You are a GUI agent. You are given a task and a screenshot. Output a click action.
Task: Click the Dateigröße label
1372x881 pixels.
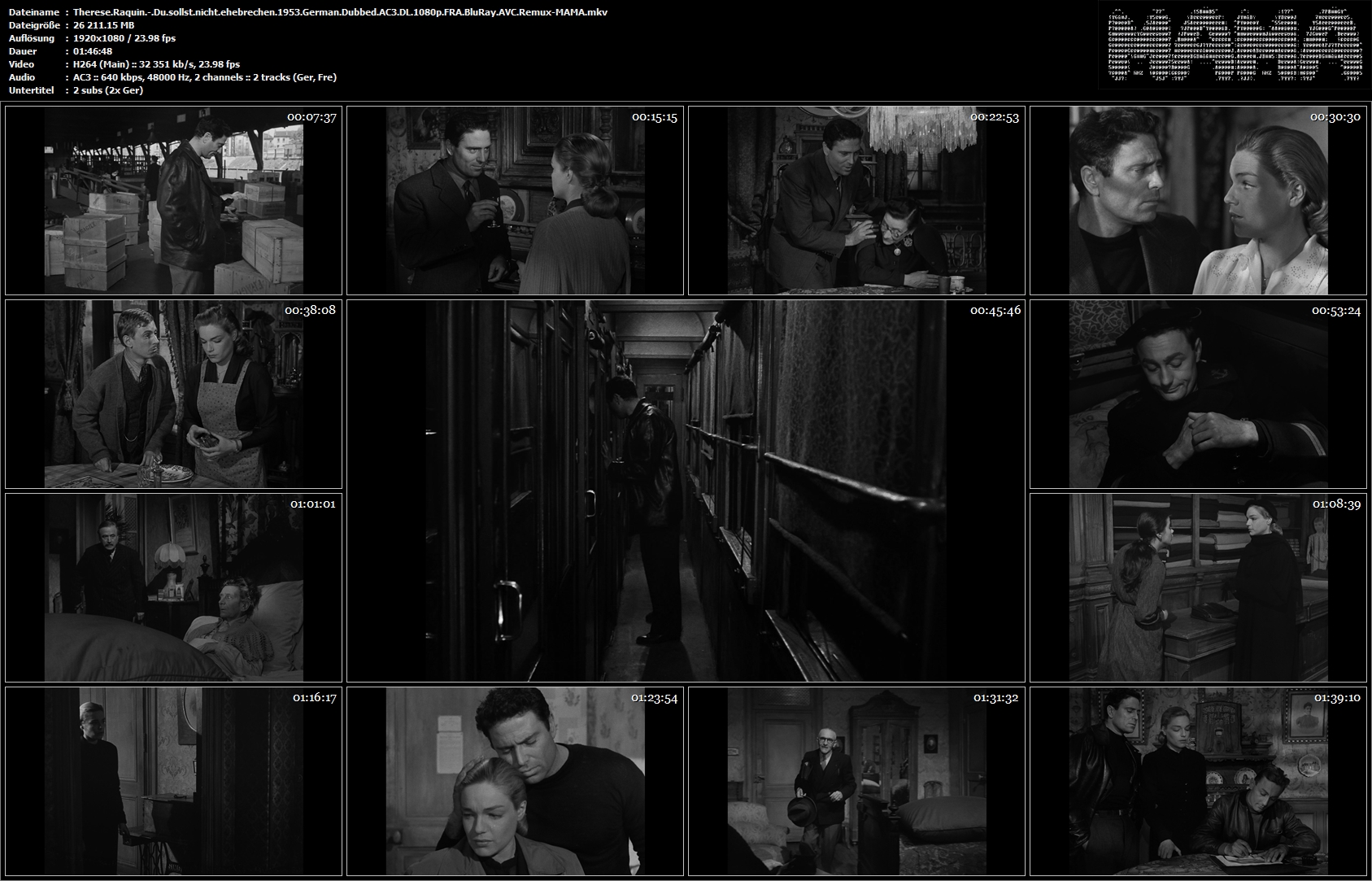point(34,25)
